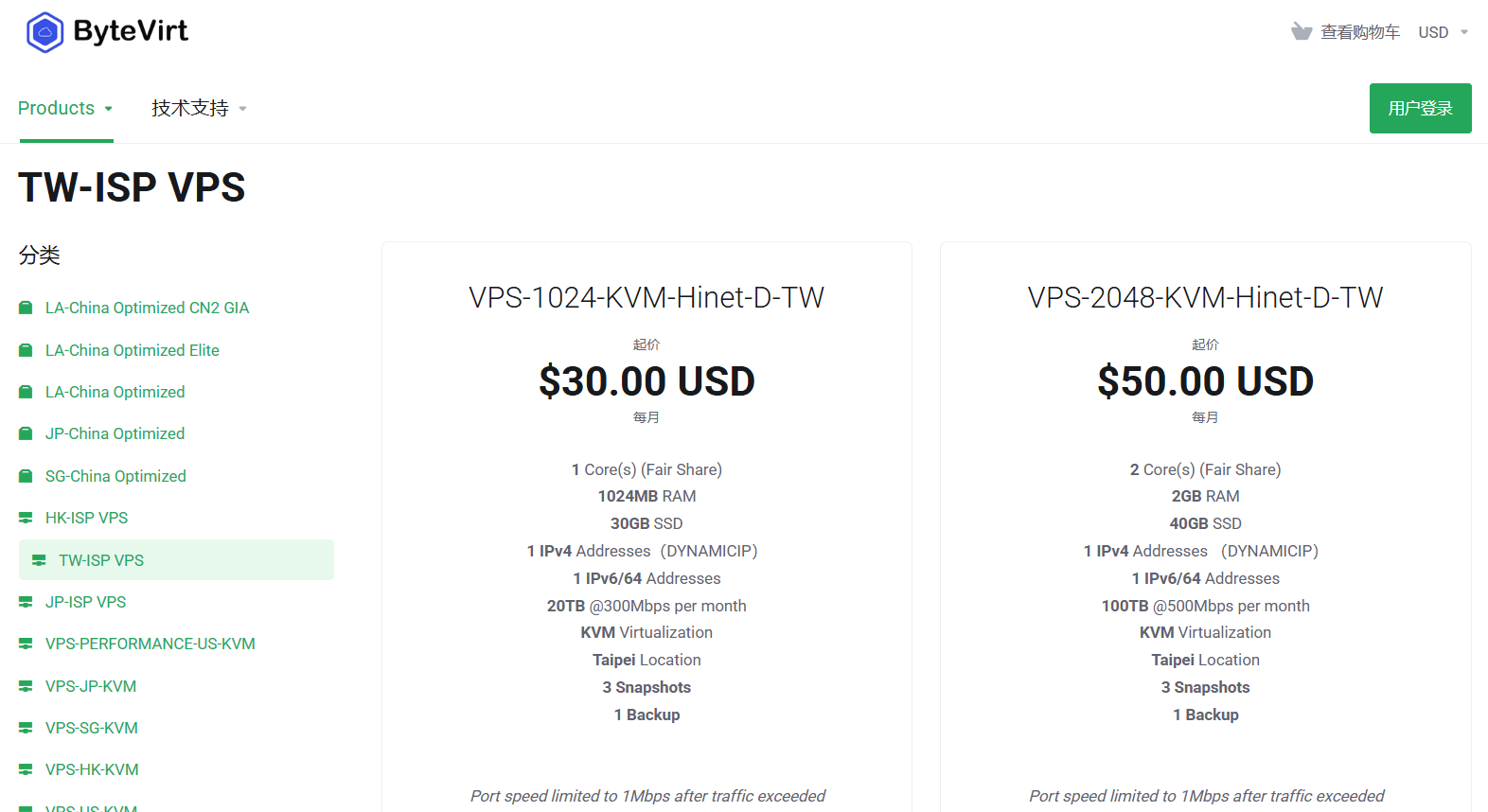The image size is (1488, 812).
Task: Open the shopping basket icon in the header
Action: pyautogui.click(x=1301, y=31)
